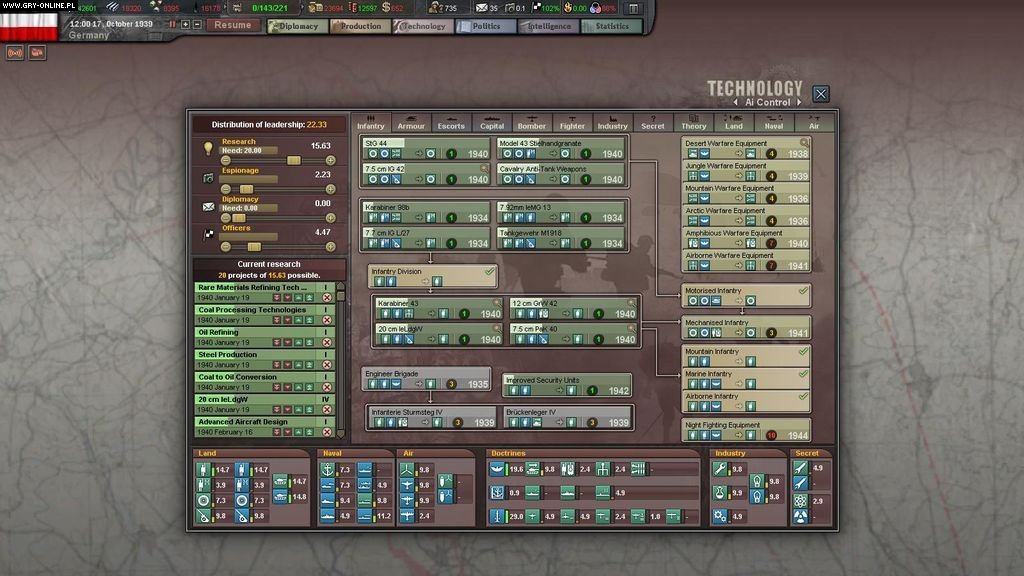Open the Fighter technology tab
This screenshot has height=576, width=1024.
point(572,122)
